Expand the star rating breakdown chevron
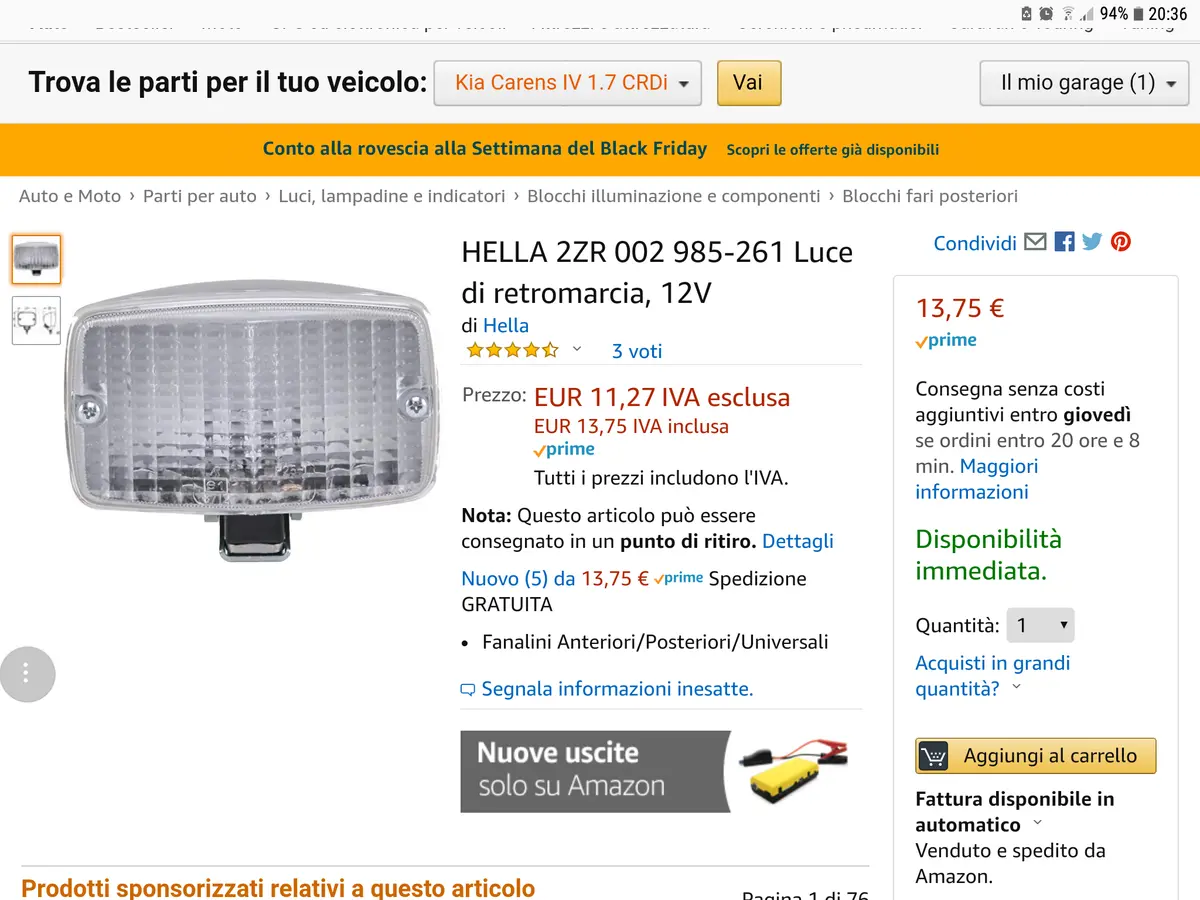The height and width of the screenshot is (900, 1200). [577, 349]
